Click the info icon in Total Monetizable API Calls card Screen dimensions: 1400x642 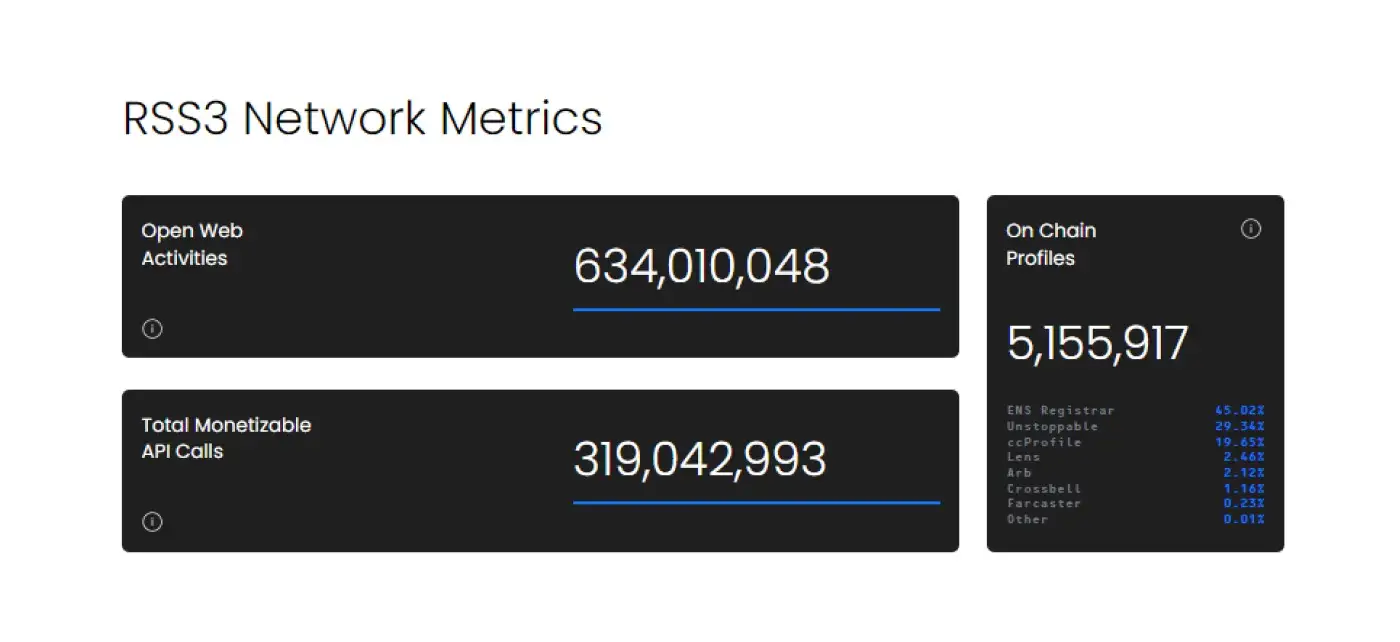click(152, 521)
